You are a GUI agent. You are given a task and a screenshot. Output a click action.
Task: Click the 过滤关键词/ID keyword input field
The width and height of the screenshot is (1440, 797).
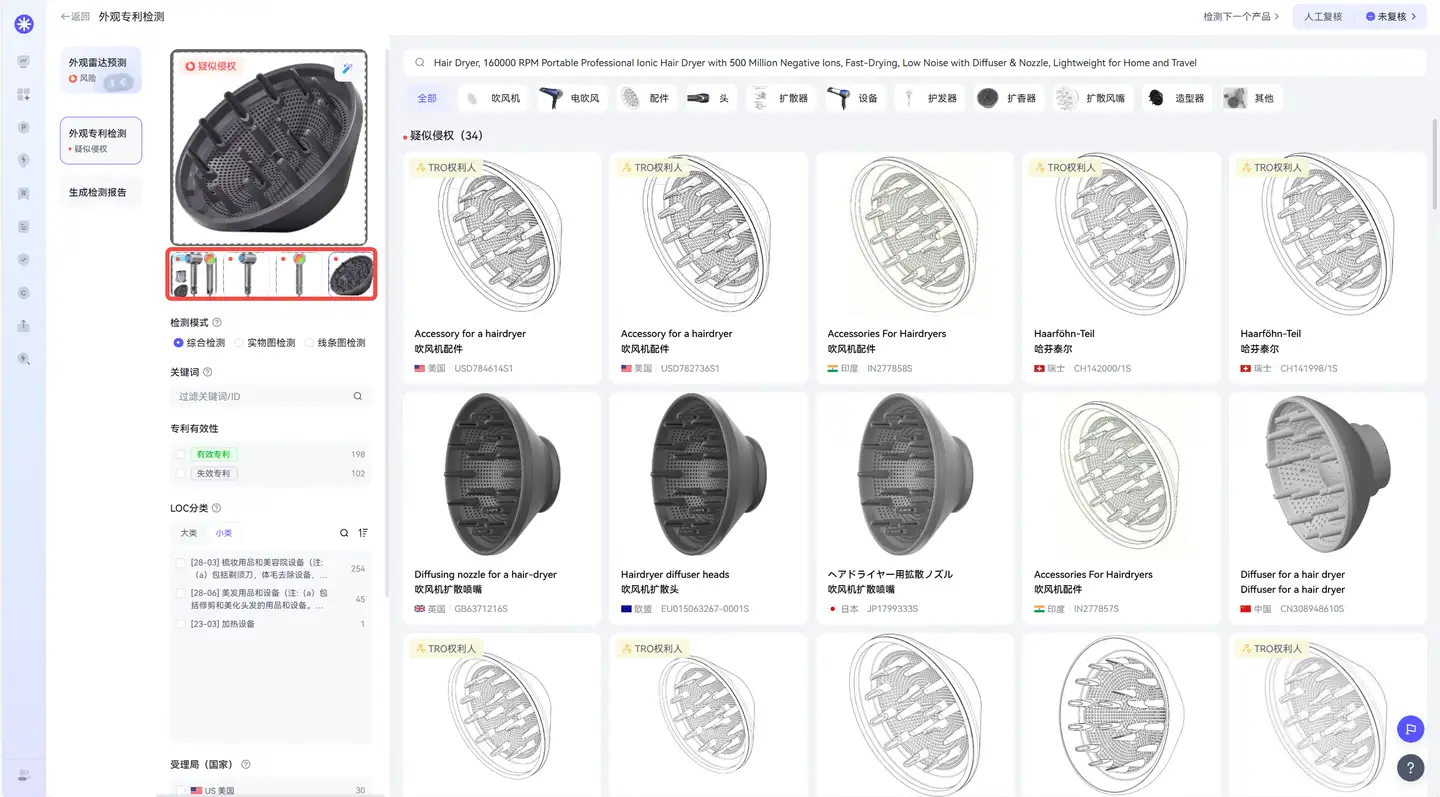pos(260,397)
